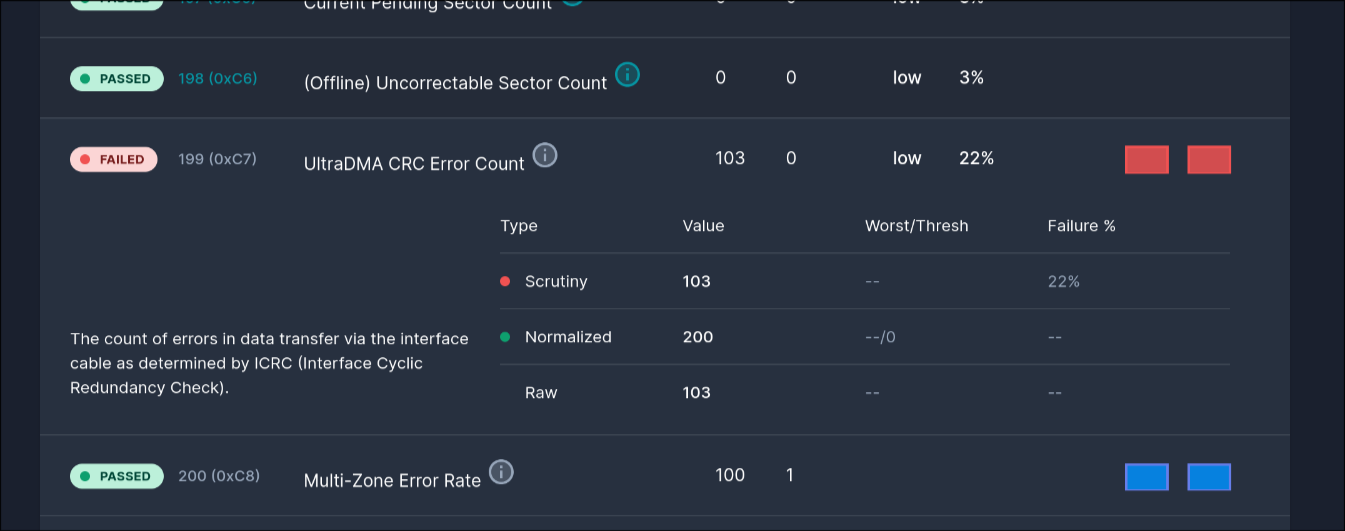Click the green dot on Normalized row
Screen dimensions: 1345x531
click(x=505, y=337)
